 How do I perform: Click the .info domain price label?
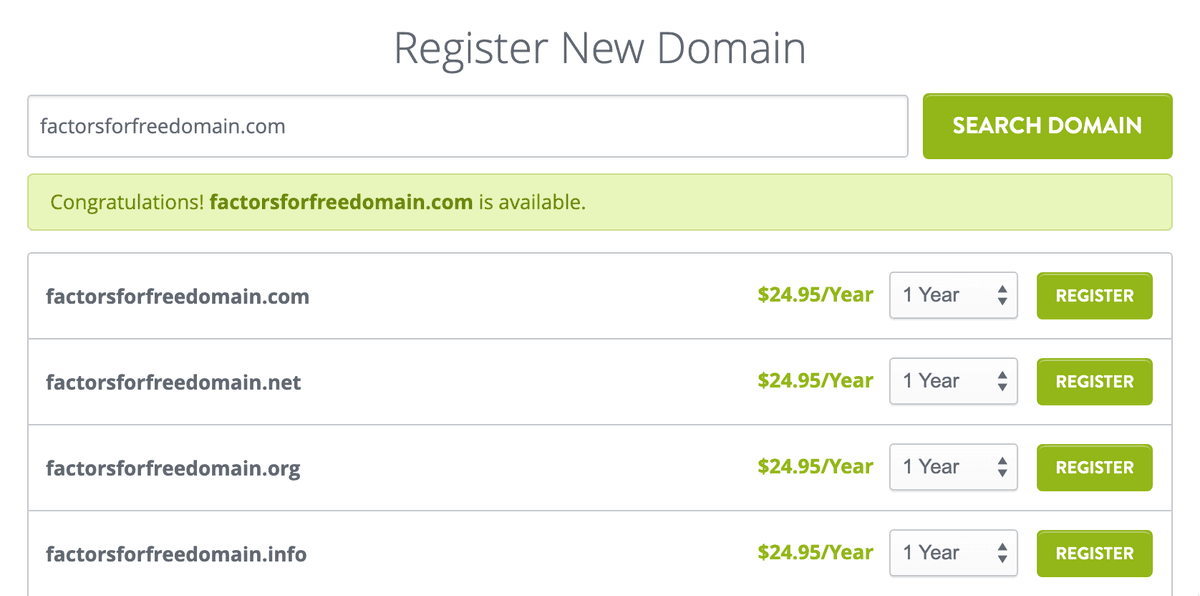815,553
